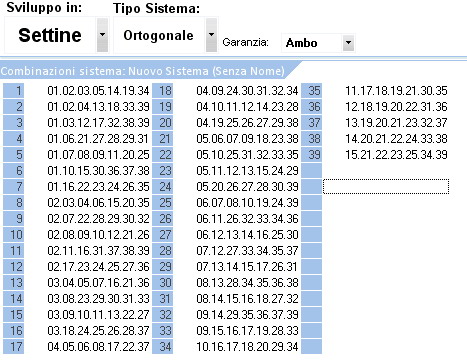Click row number 35 header cell
Viewport: 467px width, 362px height.
(312, 91)
